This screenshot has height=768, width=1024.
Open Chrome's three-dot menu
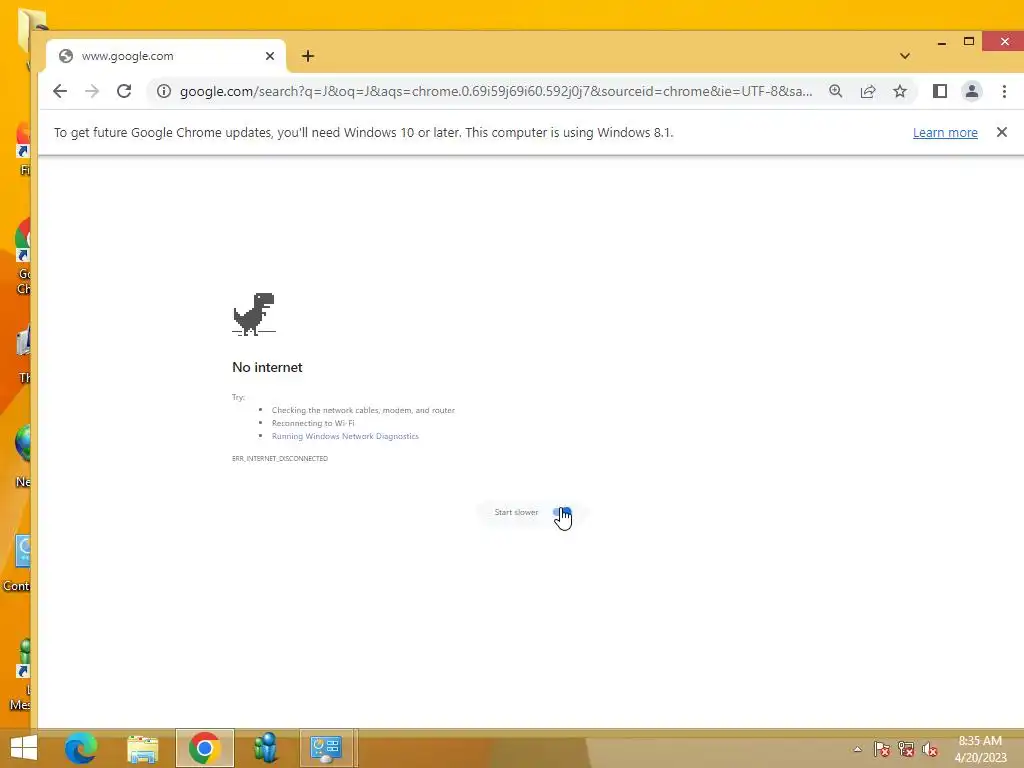click(x=1004, y=91)
